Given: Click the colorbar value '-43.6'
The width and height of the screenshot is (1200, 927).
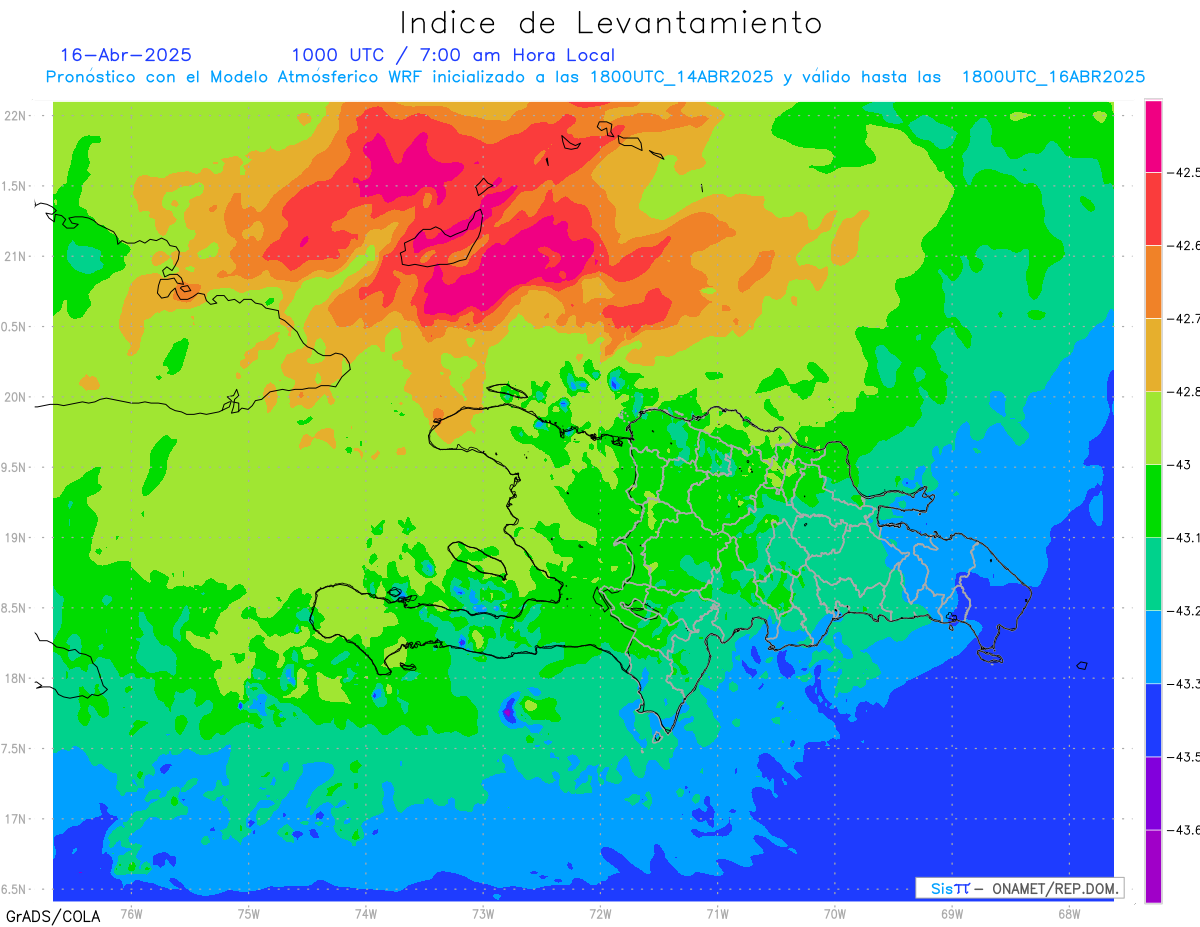Looking at the screenshot, I should coord(1186,829).
